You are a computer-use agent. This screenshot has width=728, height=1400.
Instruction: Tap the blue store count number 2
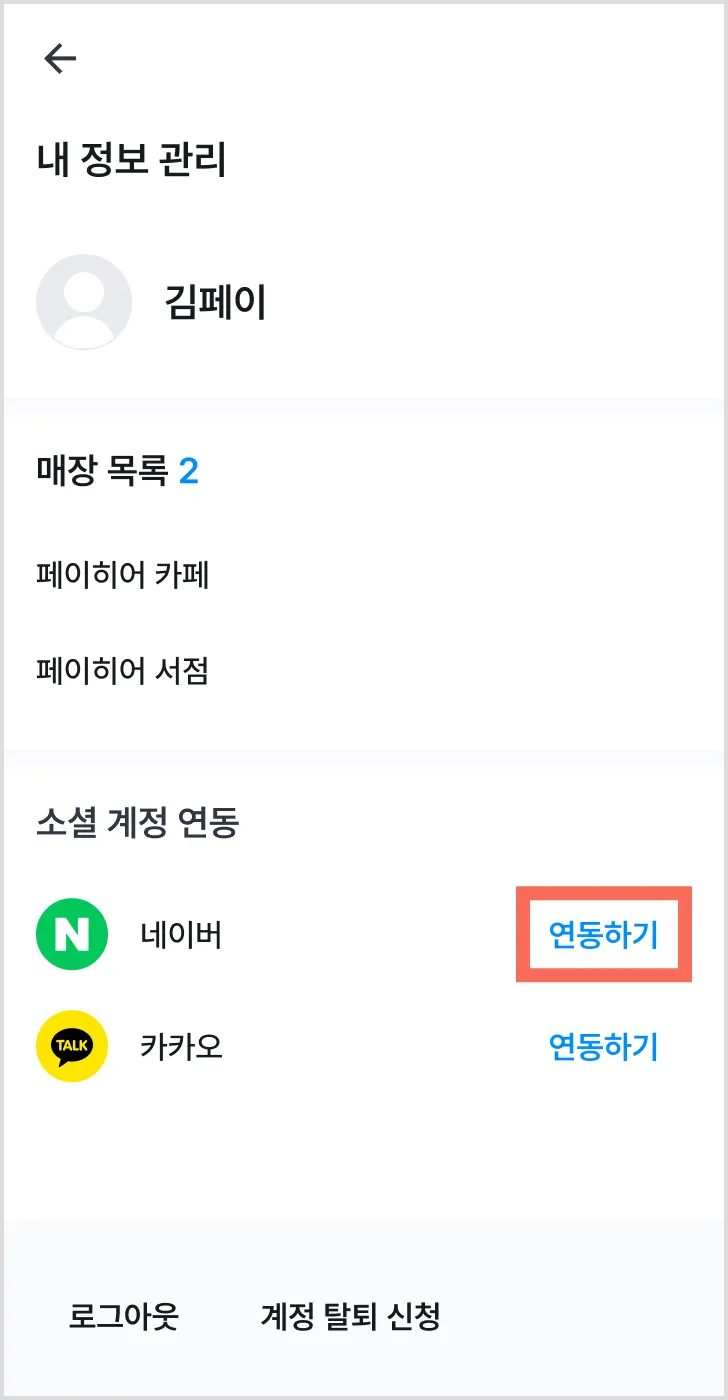pos(189,470)
